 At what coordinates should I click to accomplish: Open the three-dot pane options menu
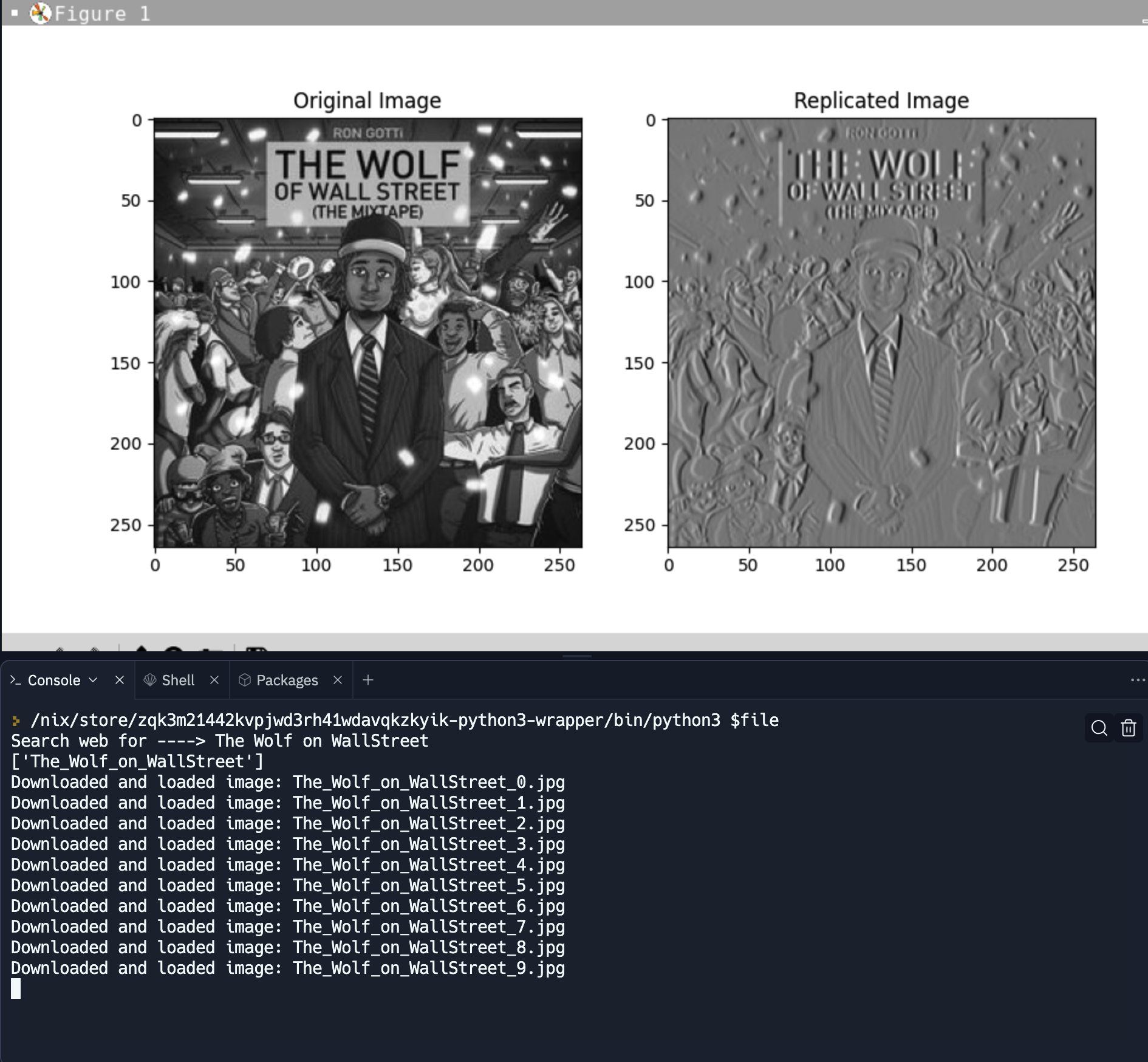tap(1137, 680)
